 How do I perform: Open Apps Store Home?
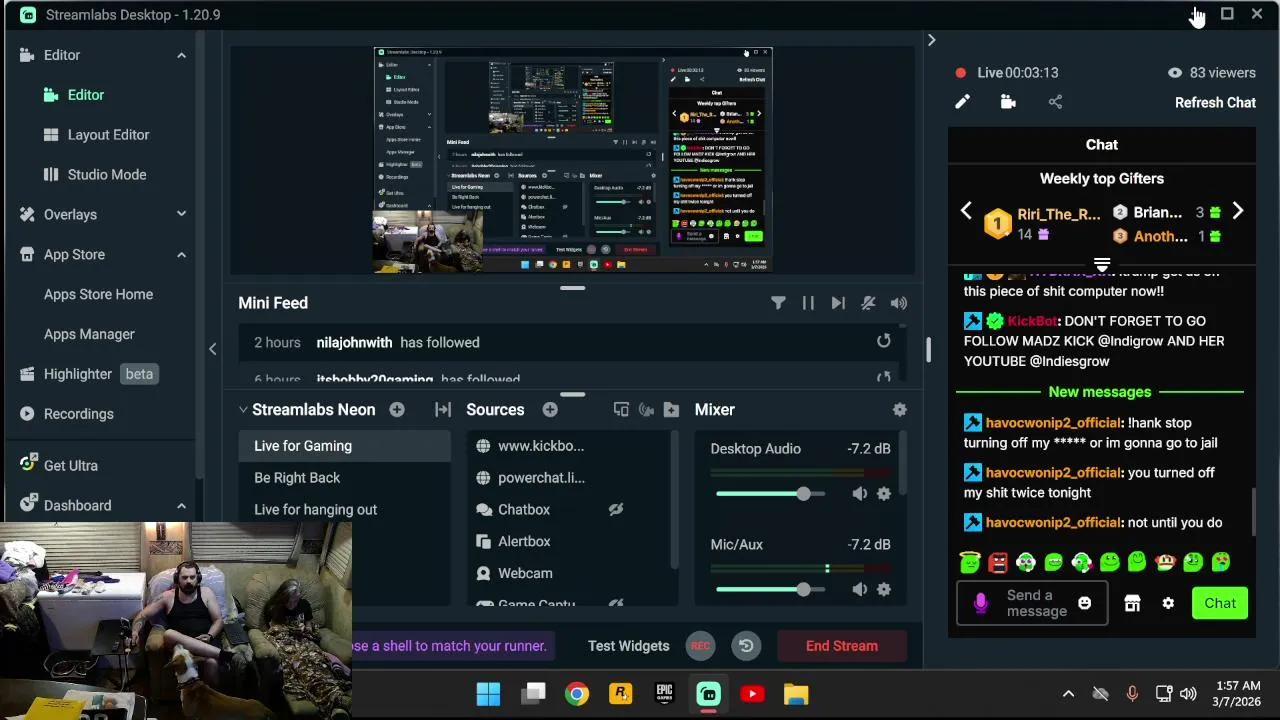point(100,294)
